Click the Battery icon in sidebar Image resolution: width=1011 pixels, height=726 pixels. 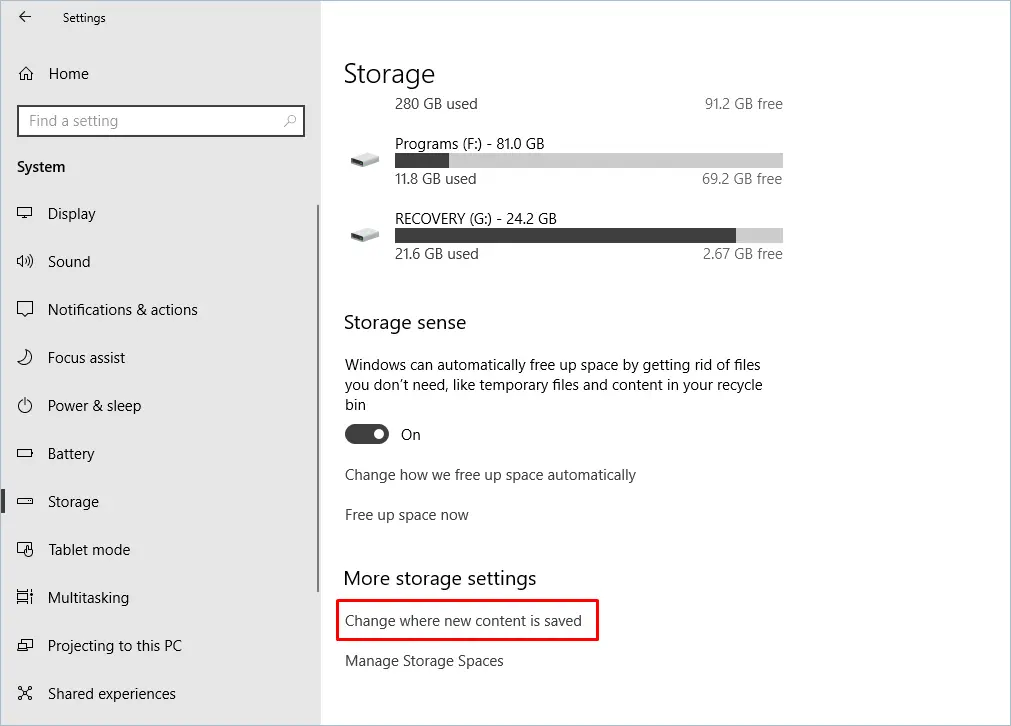pos(26,454)
